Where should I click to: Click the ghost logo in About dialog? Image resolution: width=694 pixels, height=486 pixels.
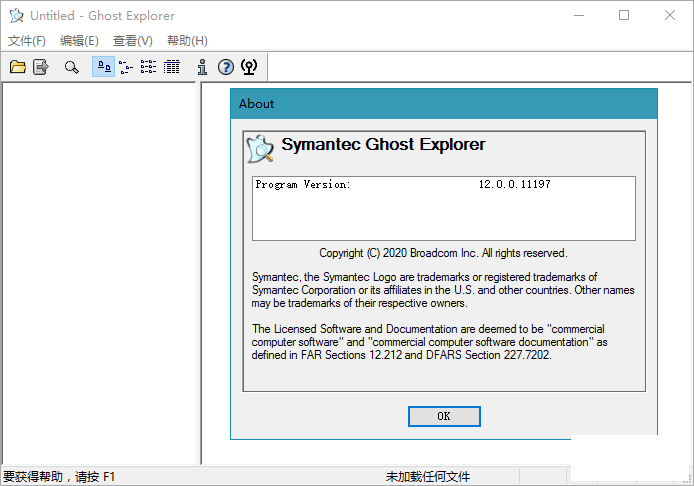[x=260, y=149]
